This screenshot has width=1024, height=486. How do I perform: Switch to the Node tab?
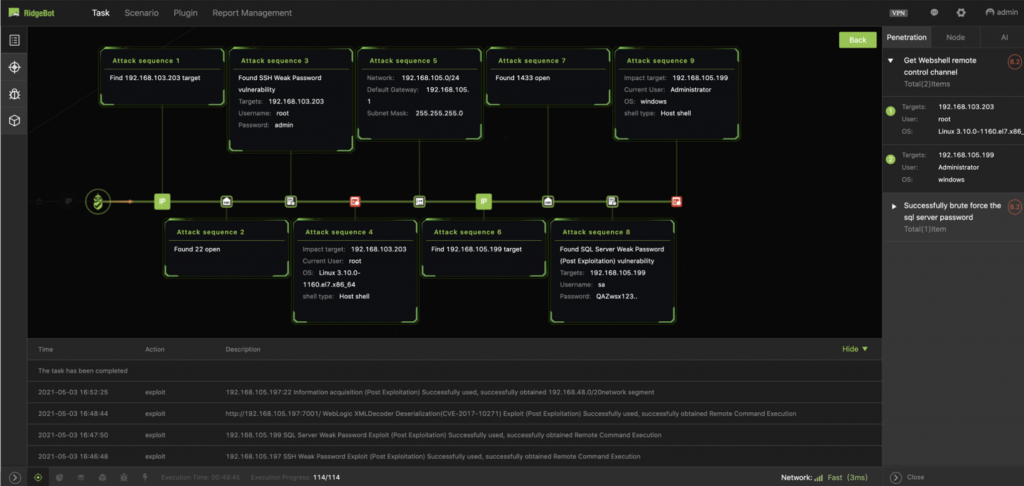955,38
